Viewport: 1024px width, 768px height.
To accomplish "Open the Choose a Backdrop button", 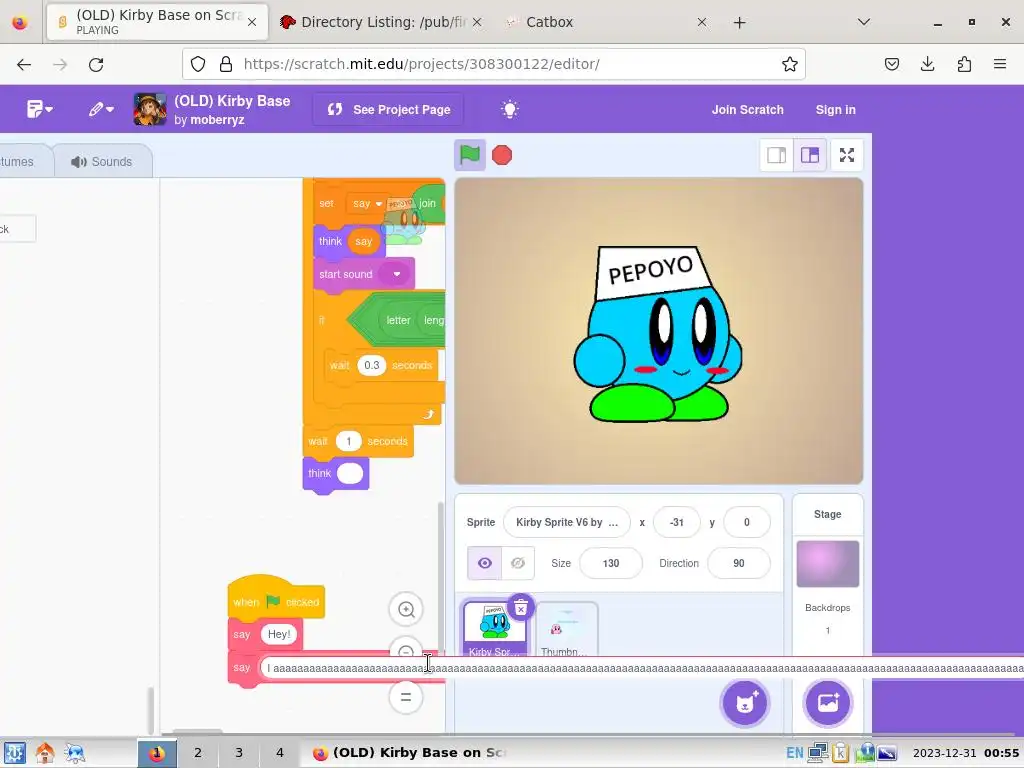I will pyautogui.click(x=827, y=703).
